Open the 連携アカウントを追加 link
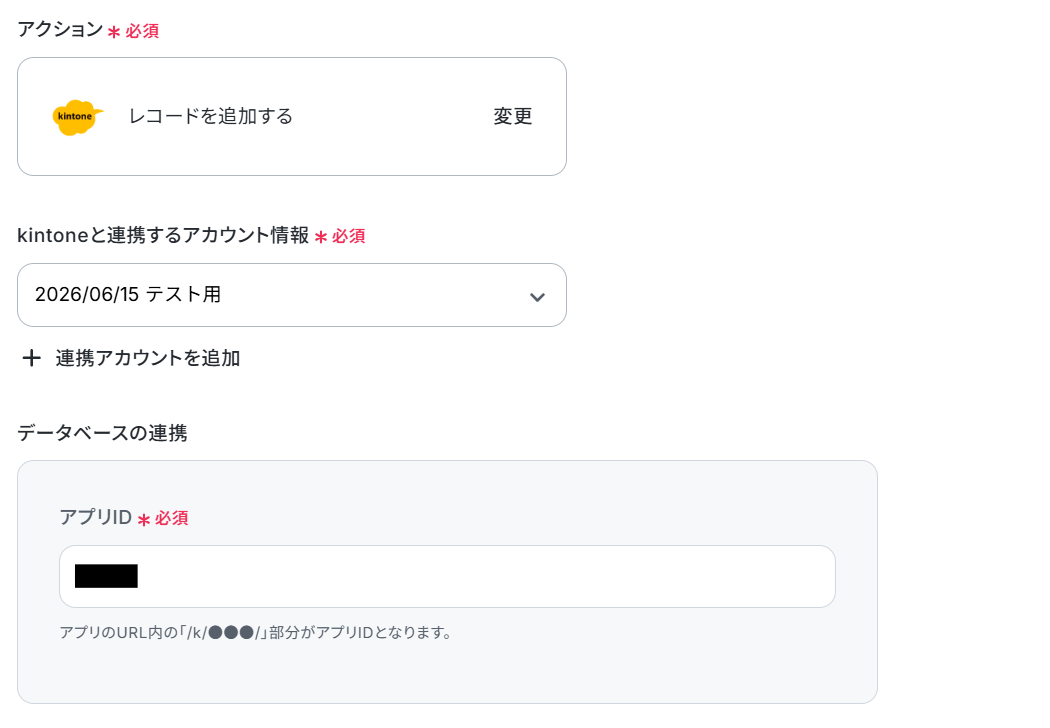1050x728 pixels. 148,358
